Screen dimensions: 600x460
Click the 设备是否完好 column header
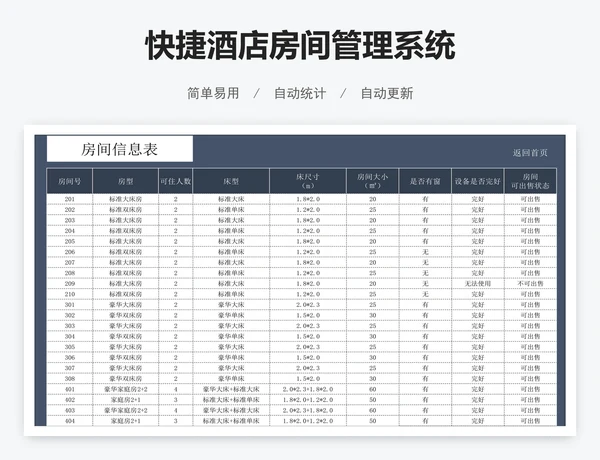(478, 181)
